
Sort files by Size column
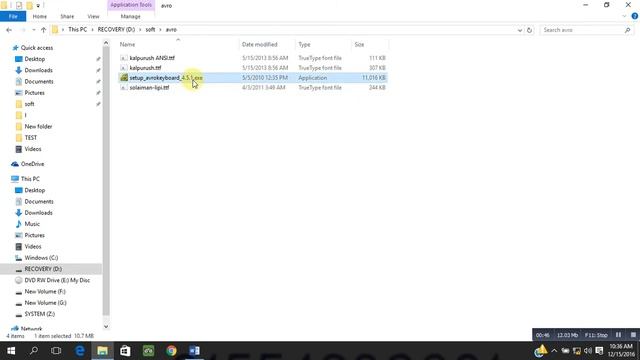click(359, 44)
